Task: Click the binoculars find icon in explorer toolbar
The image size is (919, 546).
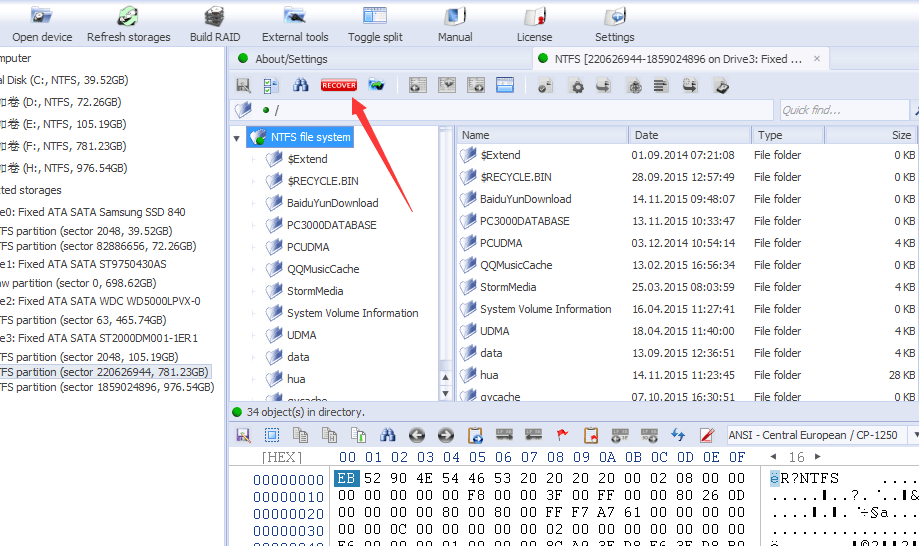Action: 300,86
